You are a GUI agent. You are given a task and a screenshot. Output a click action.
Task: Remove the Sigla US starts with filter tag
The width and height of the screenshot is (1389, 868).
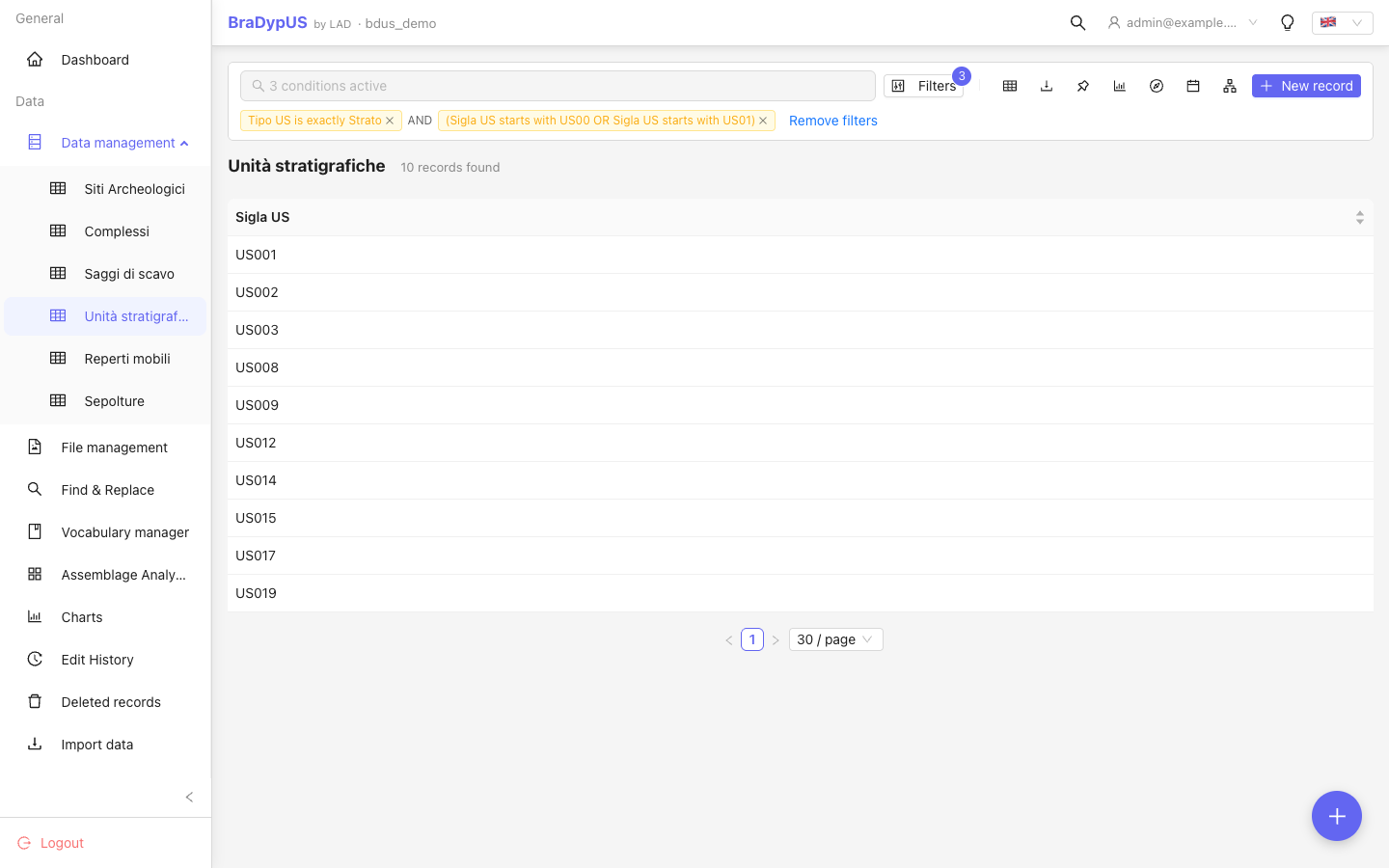click(x=763, y=121)
